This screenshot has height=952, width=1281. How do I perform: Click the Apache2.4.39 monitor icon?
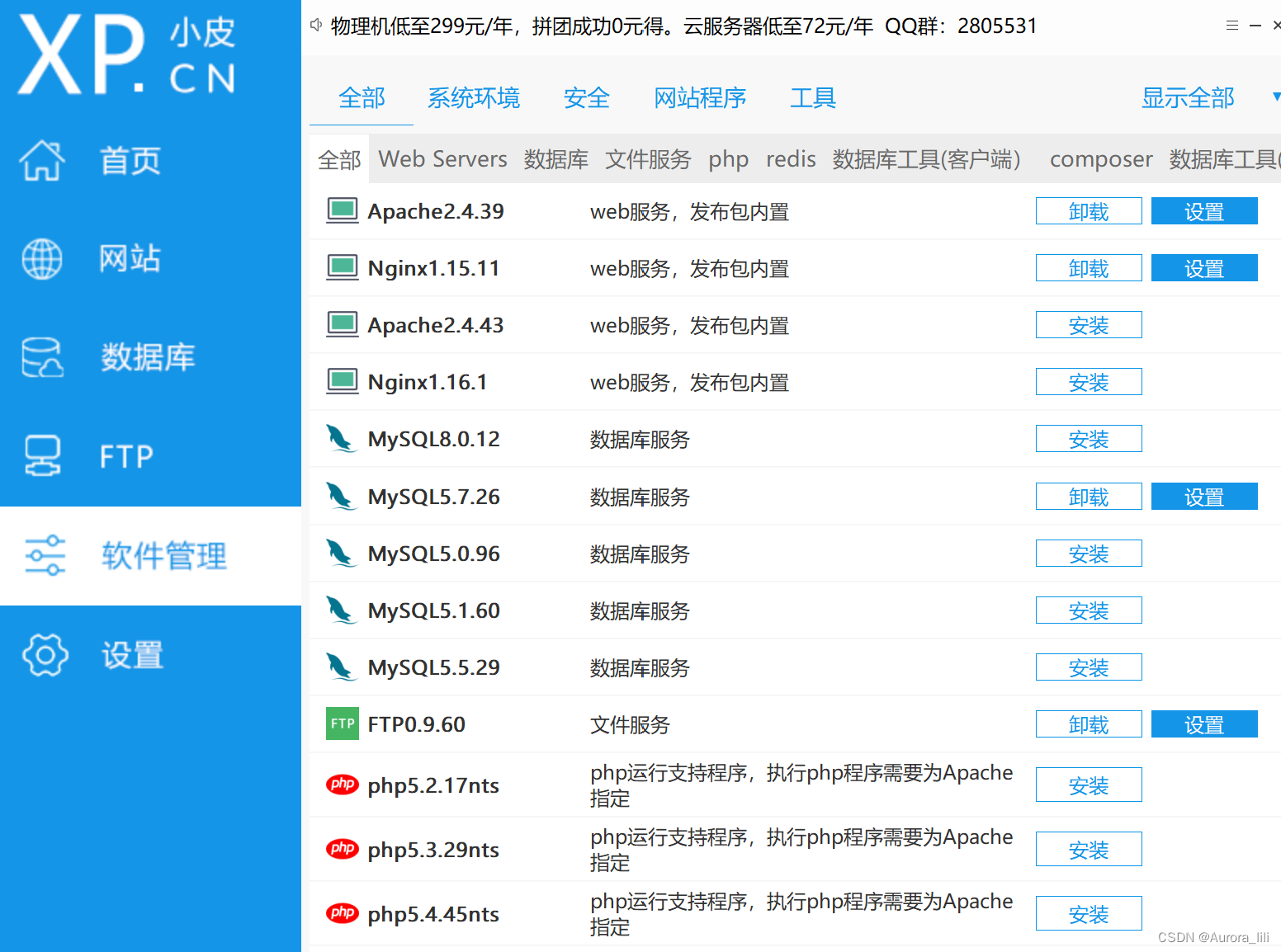[343, 211]
